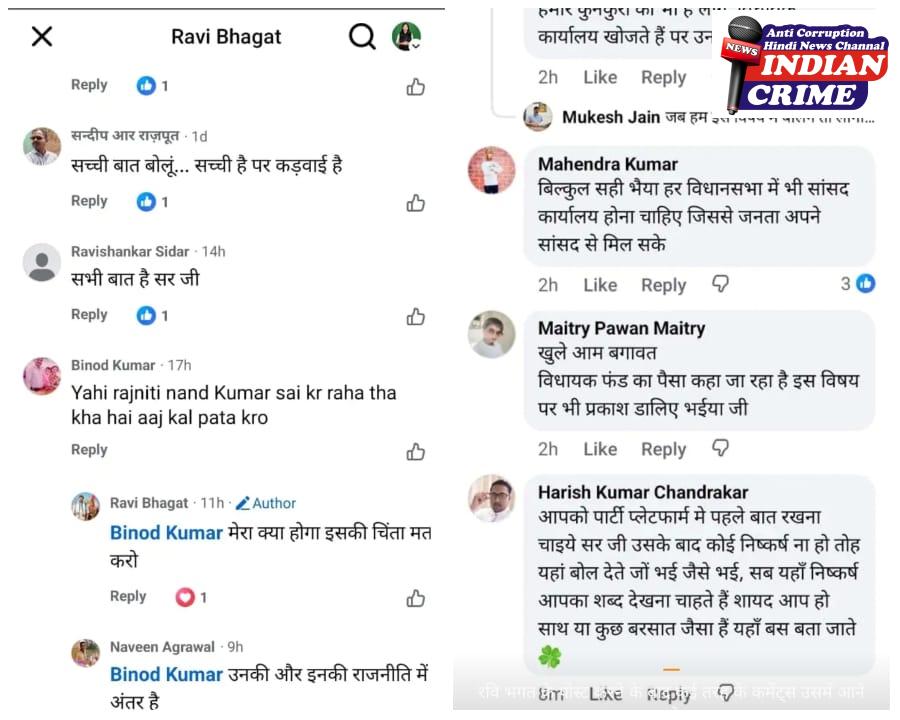Open the search magnifier icon
The height and width of the screenshot is (720, 900).
(363, 37)
